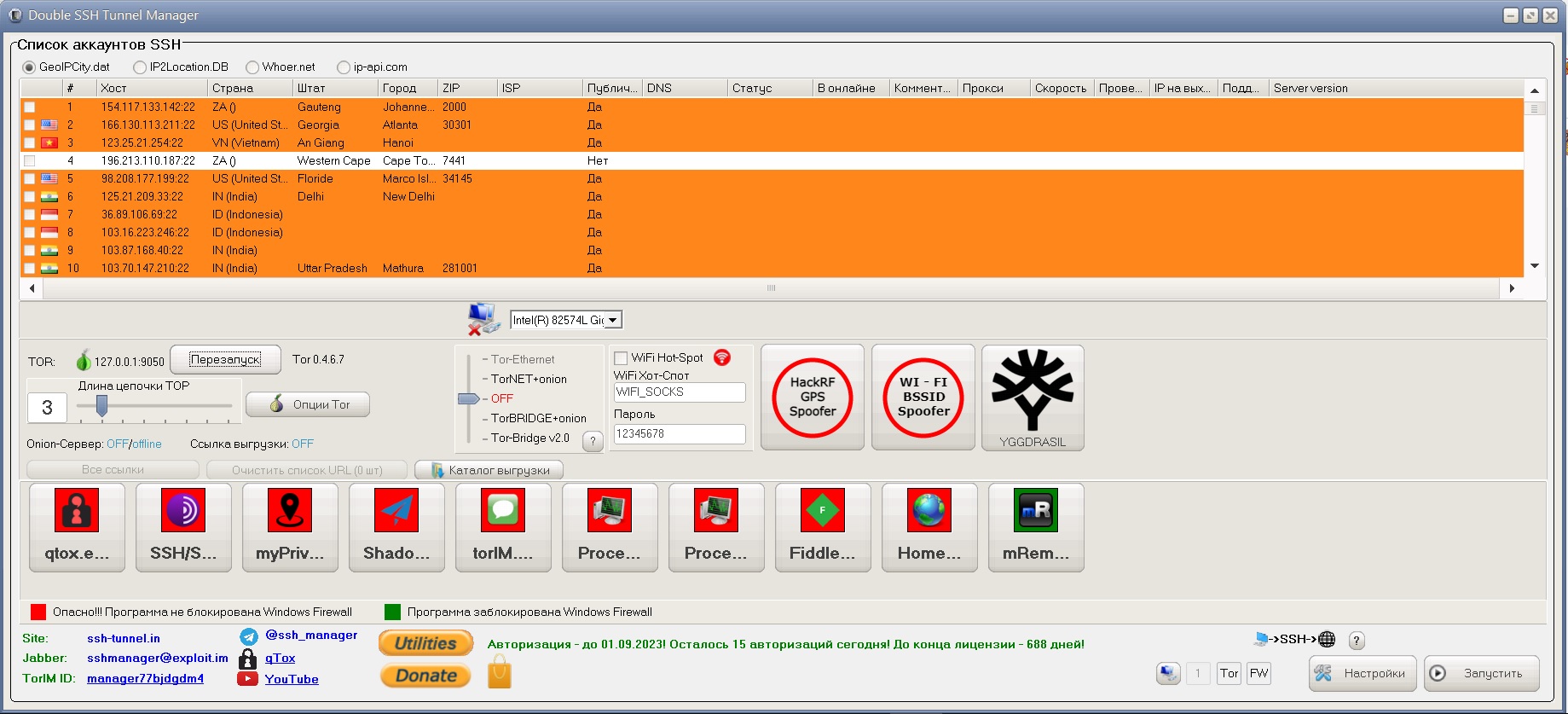Open the SSH/S... Tor browser tile
The image size is (1568, 714).
(183, 527)
